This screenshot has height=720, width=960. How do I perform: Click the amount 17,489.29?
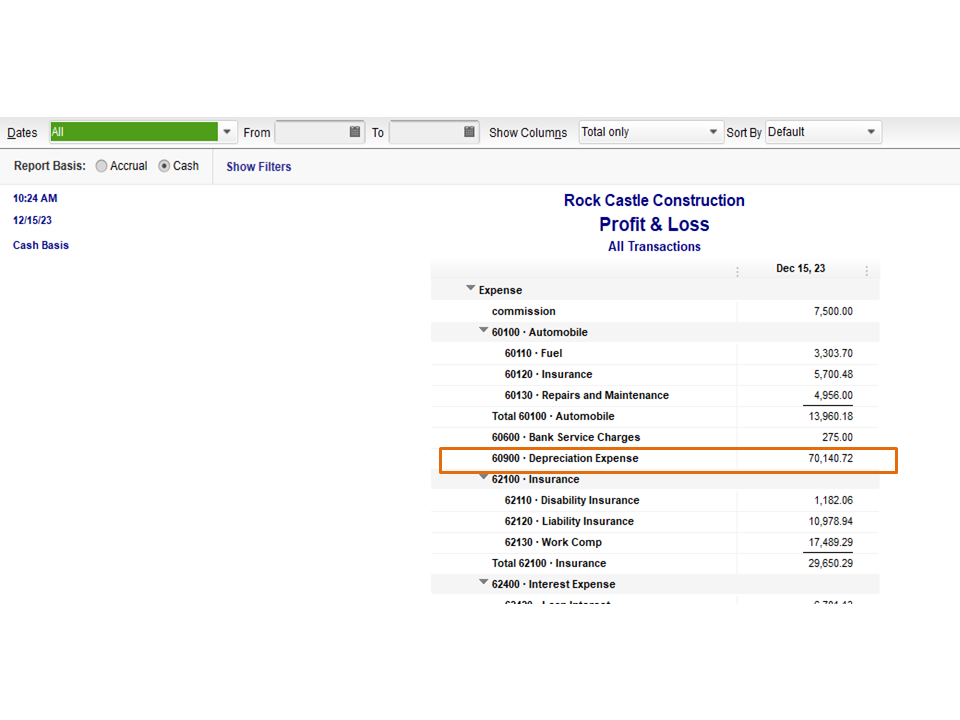pyautogui.click(x=830, y=542)
